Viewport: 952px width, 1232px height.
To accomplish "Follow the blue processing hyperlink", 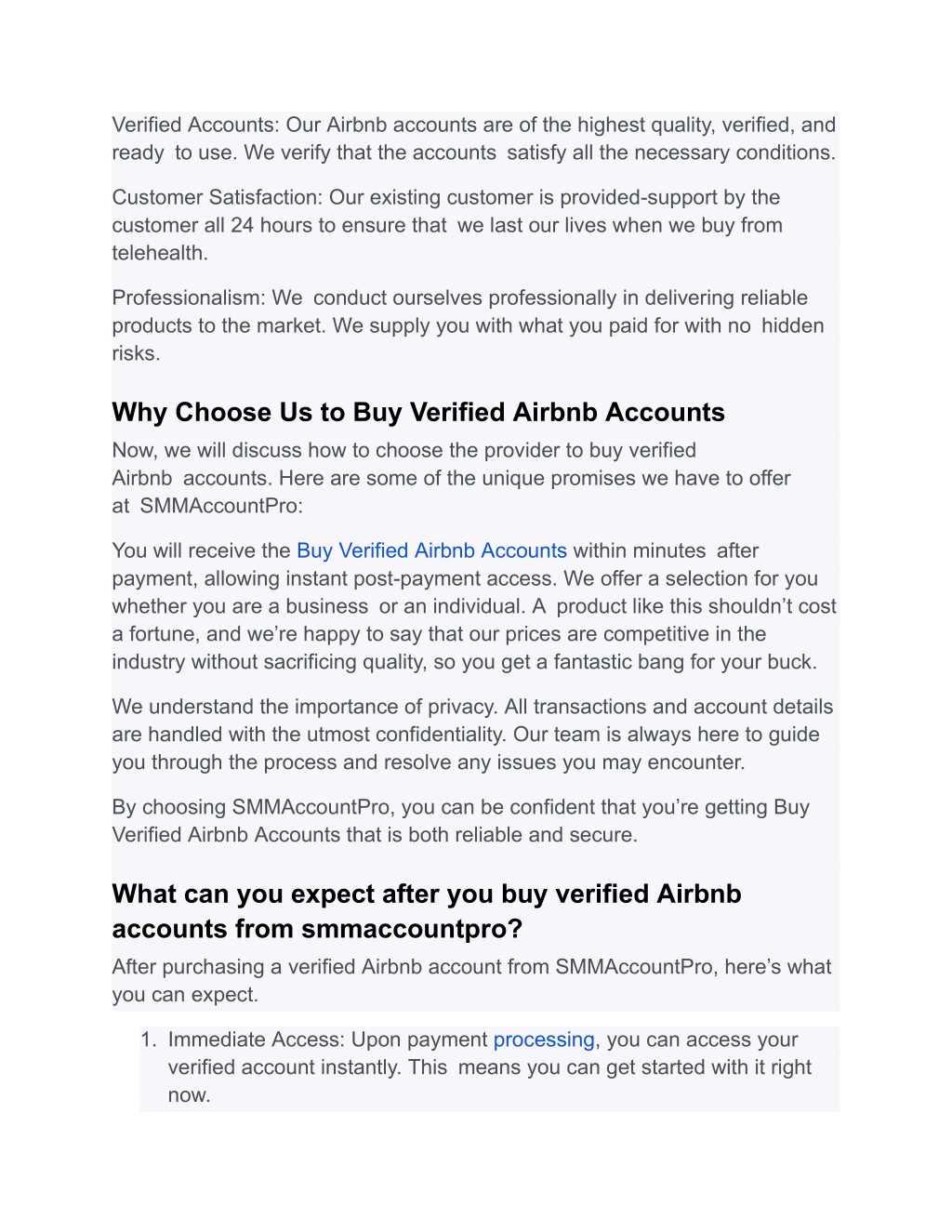I will pos(544,1040).
